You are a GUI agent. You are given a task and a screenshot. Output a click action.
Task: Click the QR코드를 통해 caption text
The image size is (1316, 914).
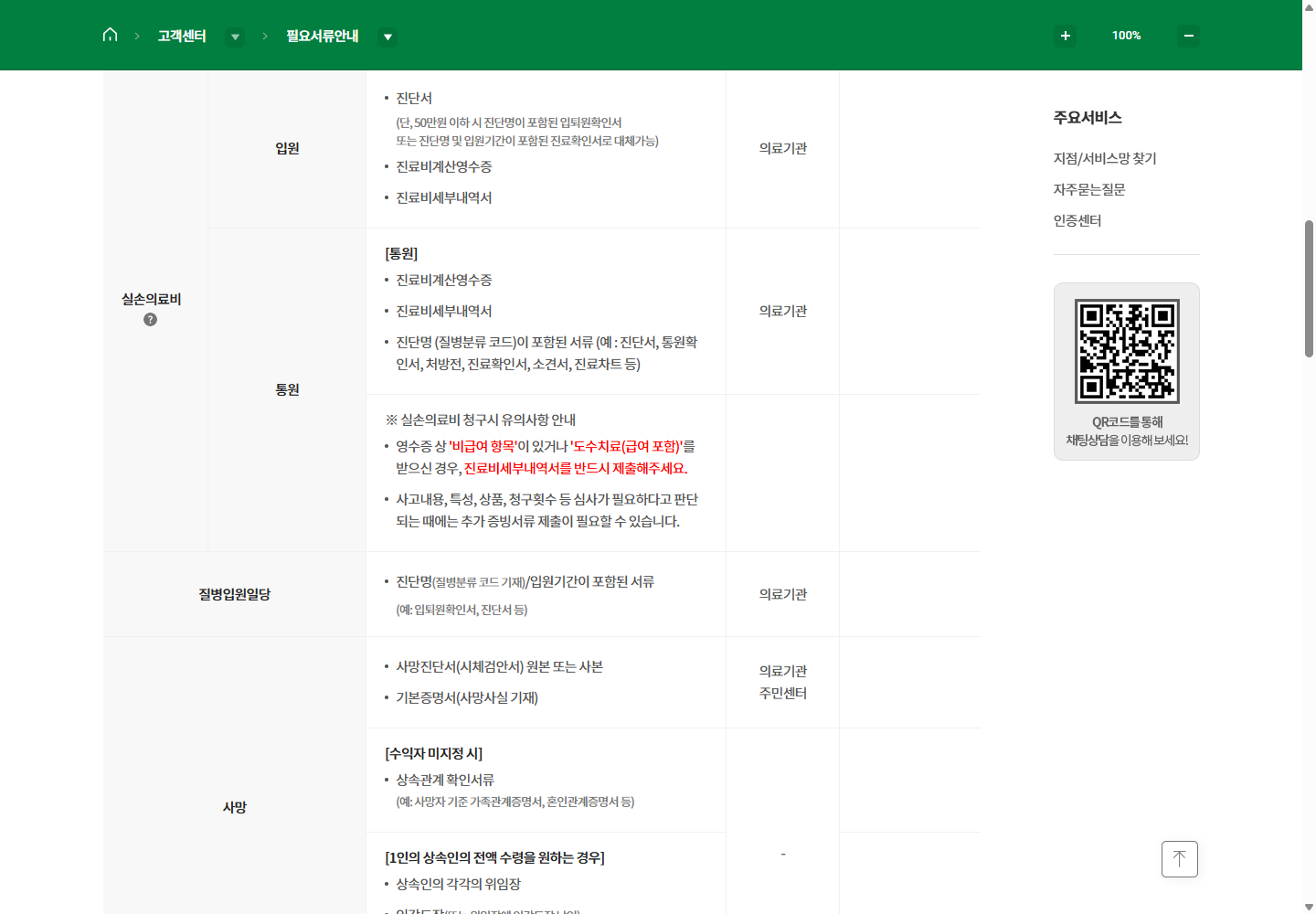[x=1128, y=421]
